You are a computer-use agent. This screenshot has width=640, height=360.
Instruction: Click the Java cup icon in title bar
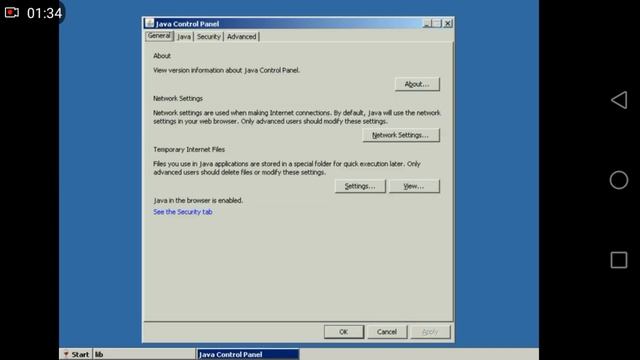coord(149,23)
